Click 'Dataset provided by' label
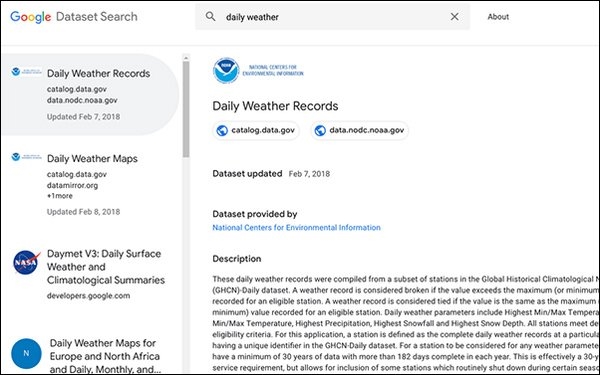Screen dimensions: 600x375 255,214
